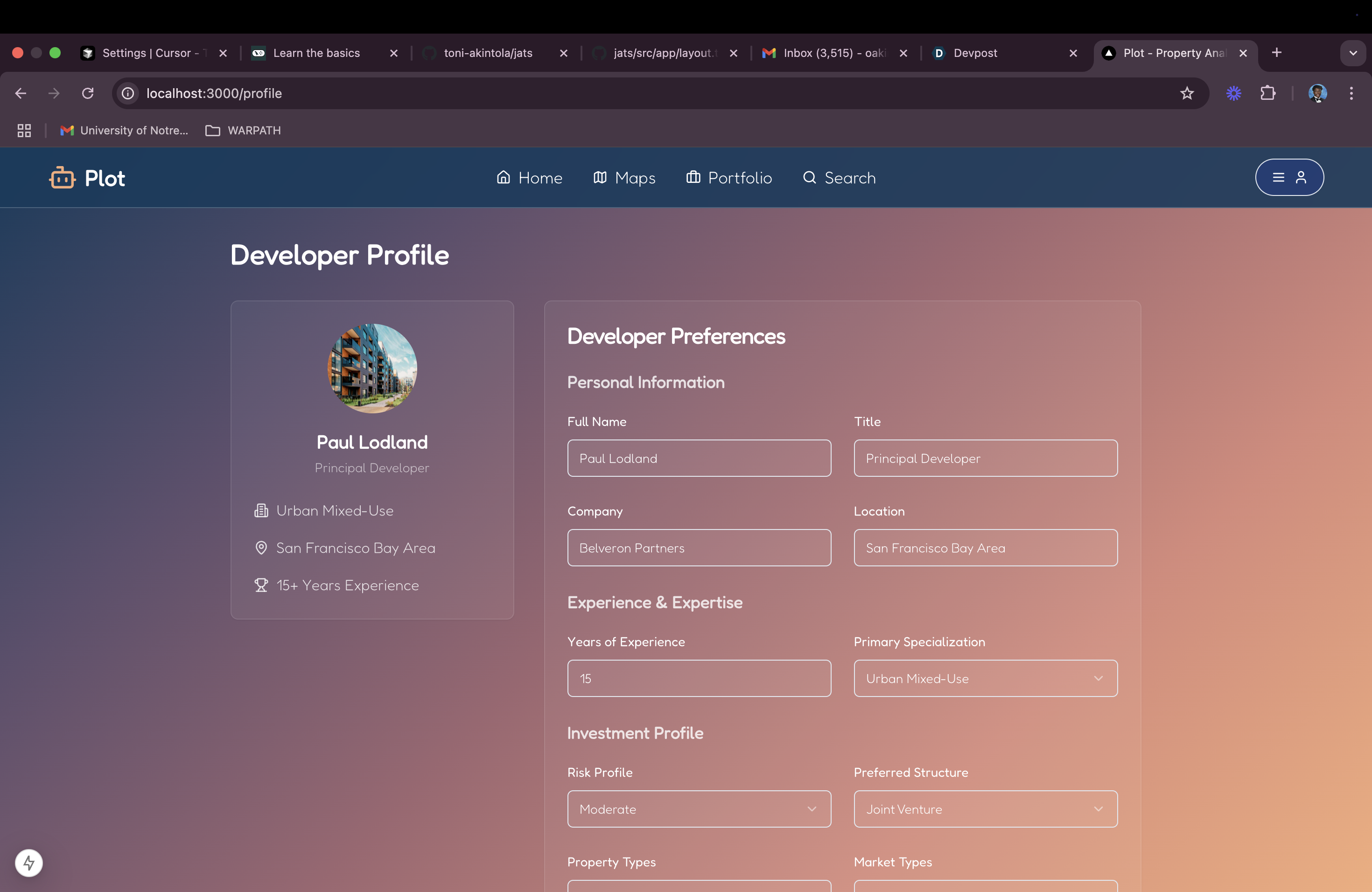Go to Maps in navigation bar
Image resolution: width=1372 pixels, height=892 pixels.
pos(624,178)
